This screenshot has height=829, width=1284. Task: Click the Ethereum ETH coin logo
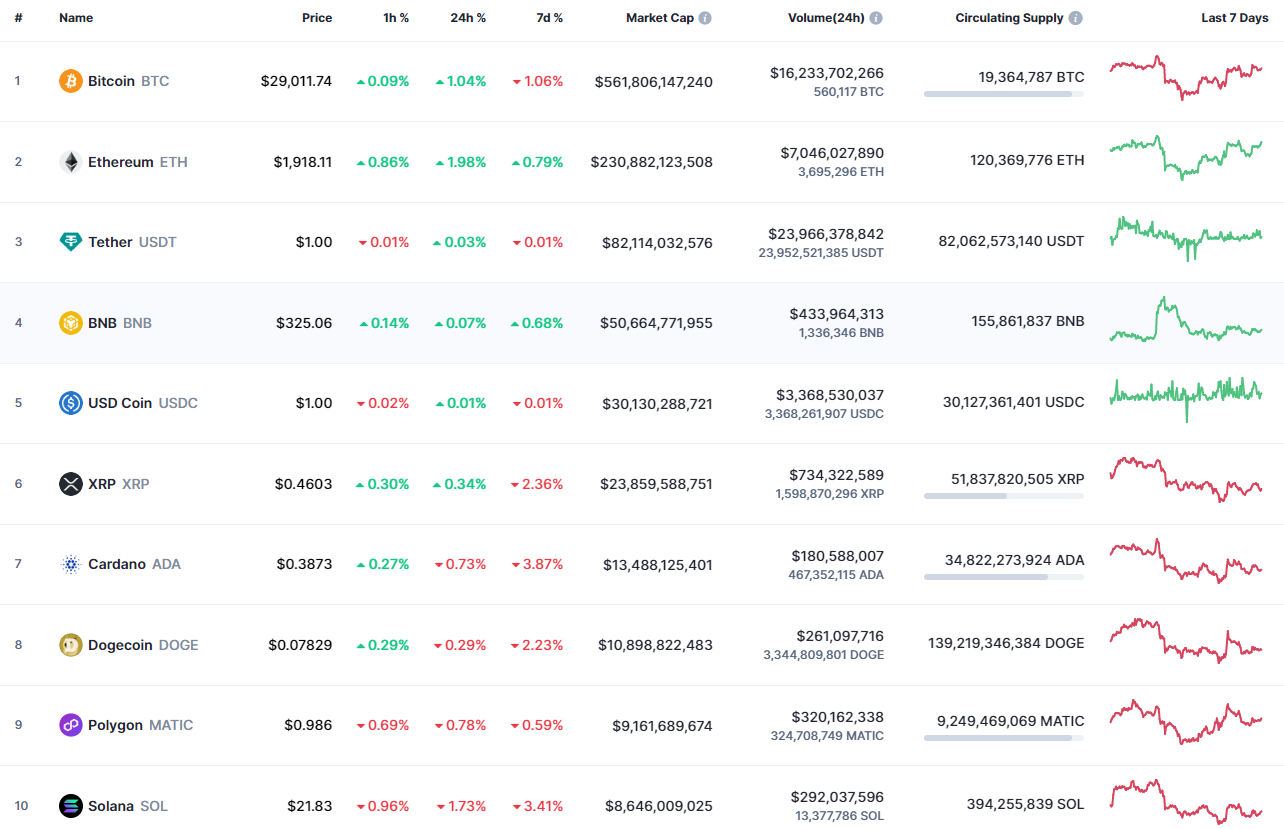pos(69,162)
